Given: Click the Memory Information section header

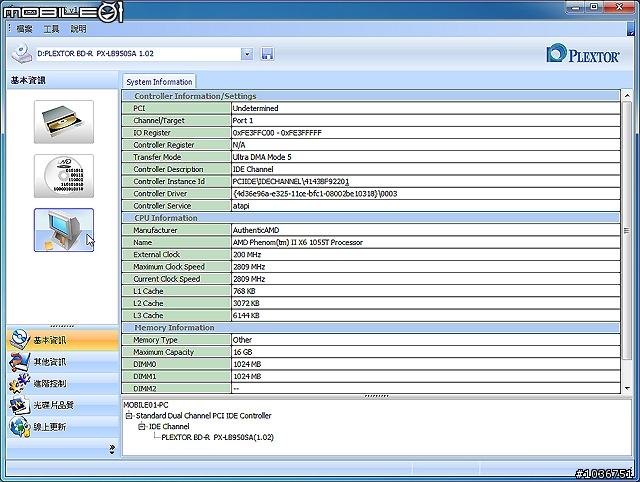Looking at the screenshot, I should (371, 328).
